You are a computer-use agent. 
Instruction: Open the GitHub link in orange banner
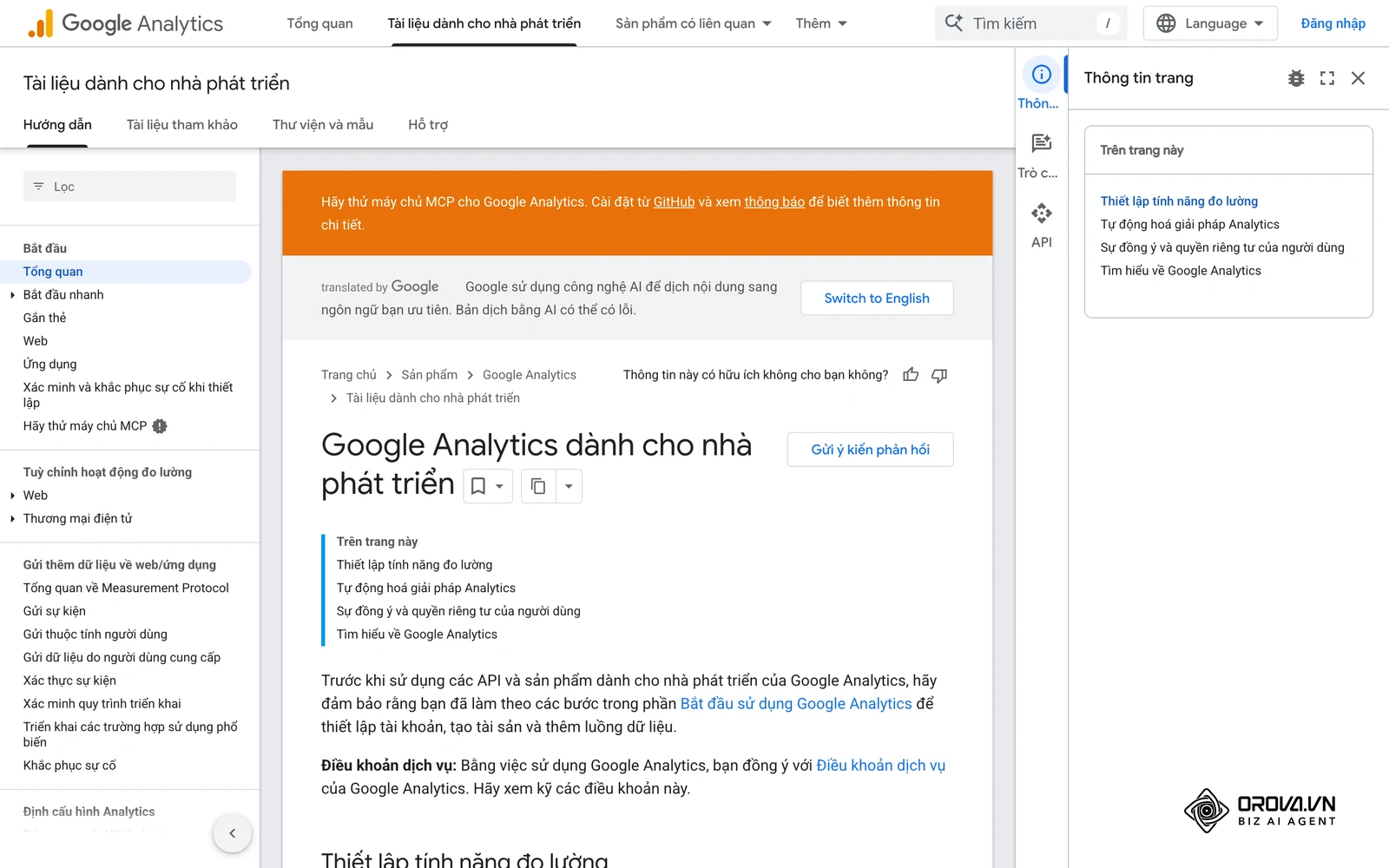pyautogui.click(x=674, y=202)
